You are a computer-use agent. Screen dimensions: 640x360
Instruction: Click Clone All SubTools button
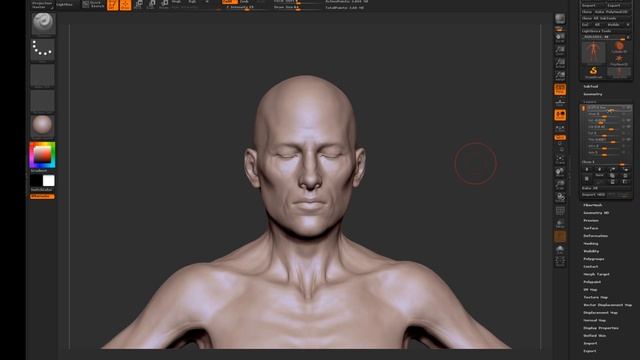tap(606, 18)
